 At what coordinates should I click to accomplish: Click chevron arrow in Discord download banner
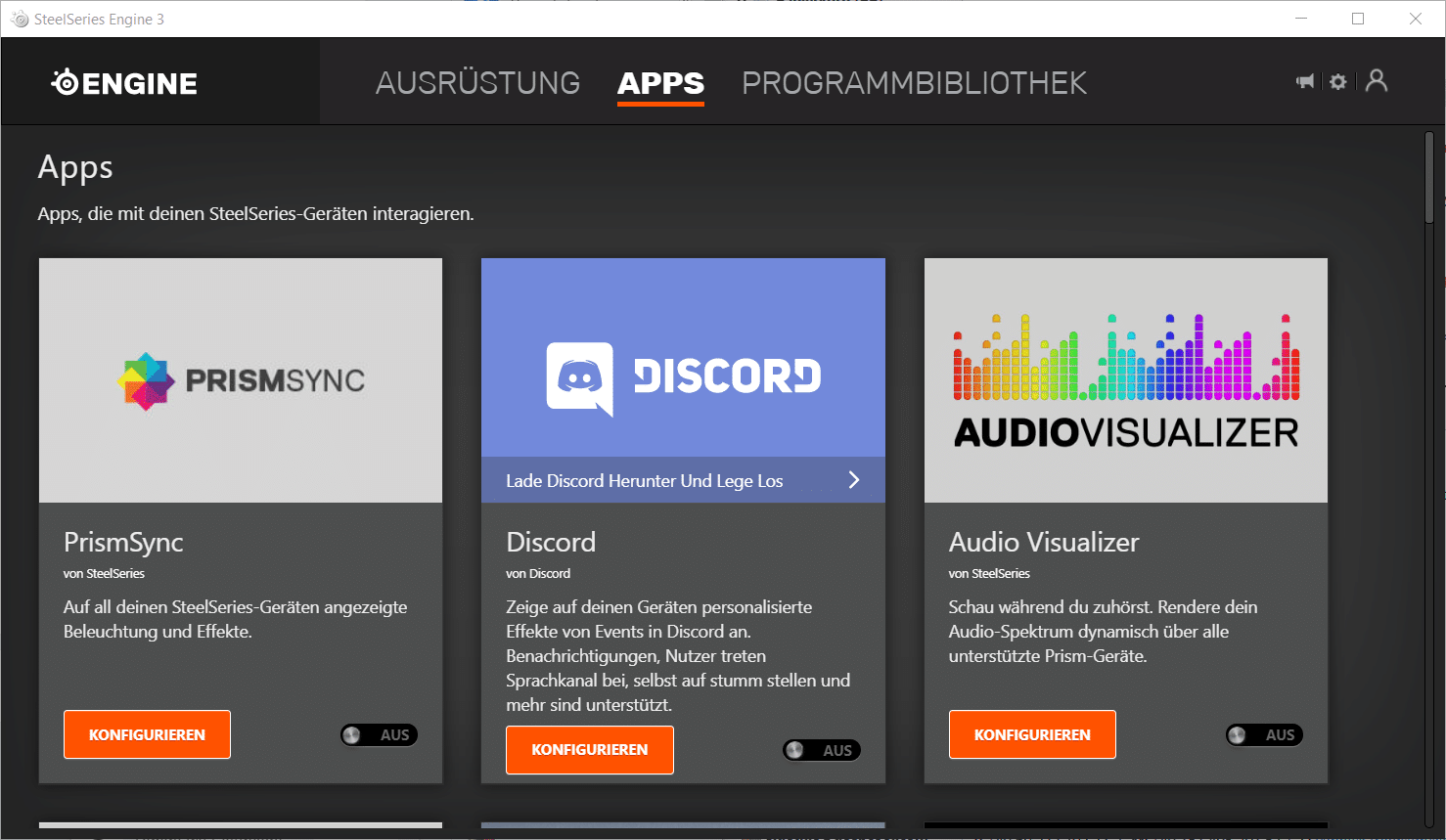click(x=853, y=480)
